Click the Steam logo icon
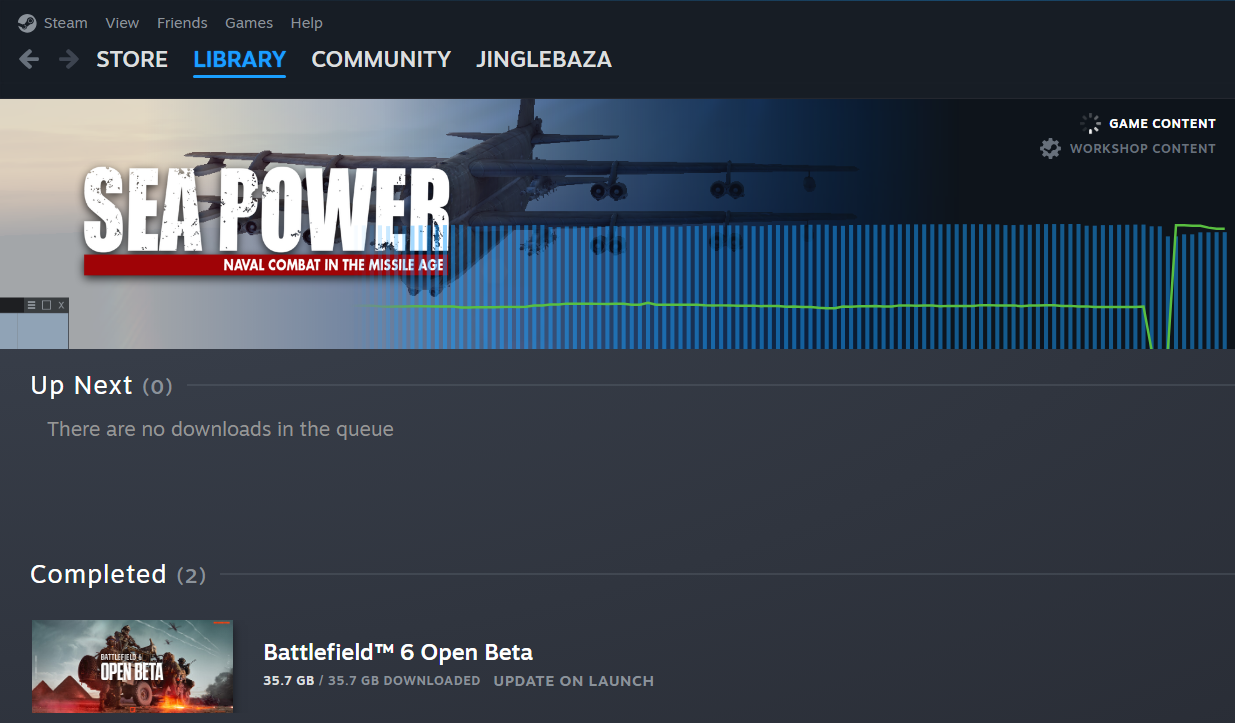Image resolution: width=1235 pixels, height=723 pixels. pos(27,23)
